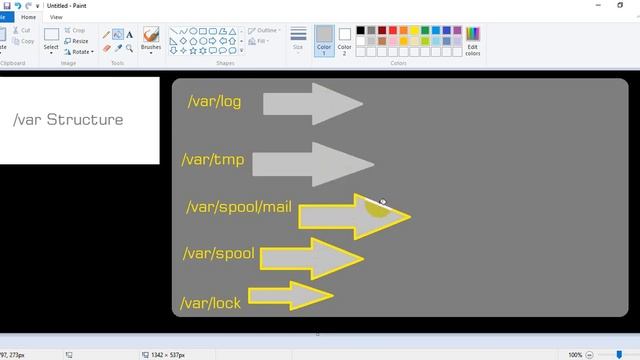This screenshot has height=360, width=640.
Task: Choose the Rectangle shape
Action: tap(203, 31)
